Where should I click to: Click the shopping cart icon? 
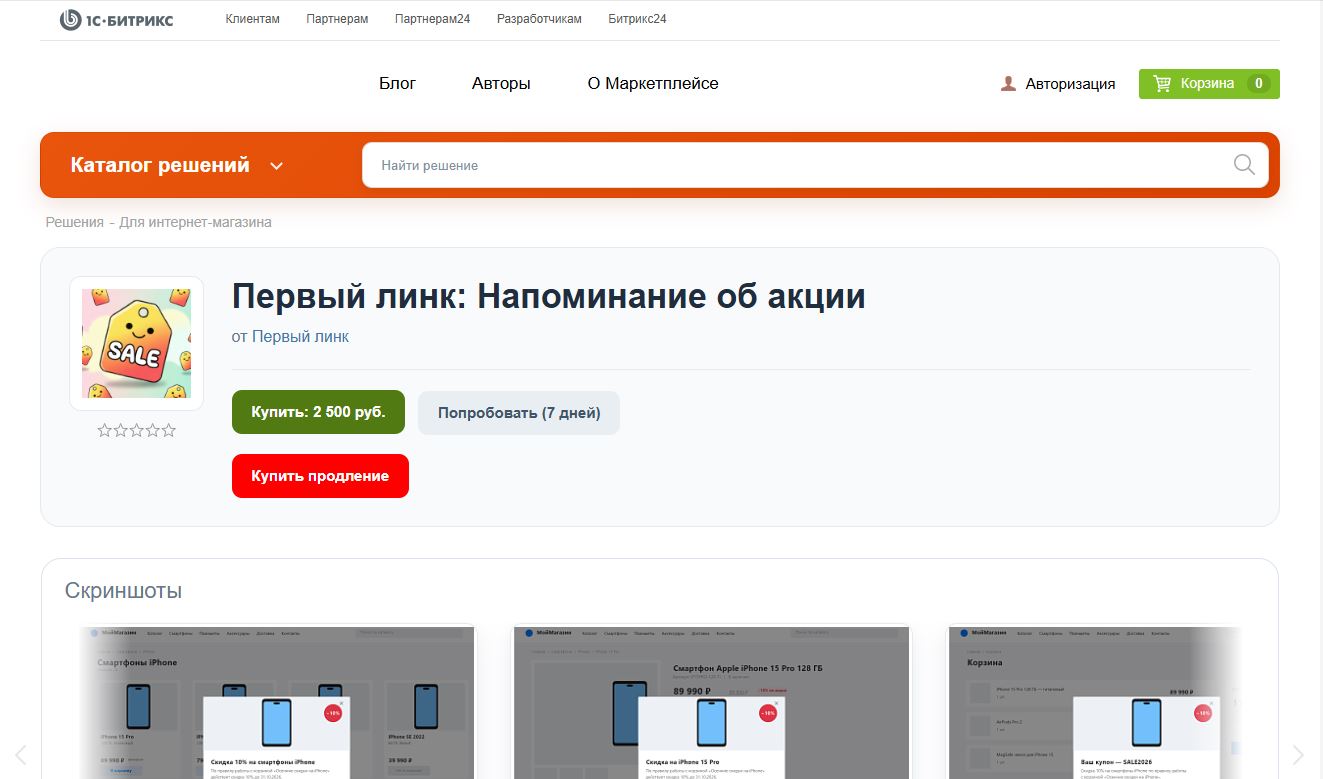click(1162, 84)
